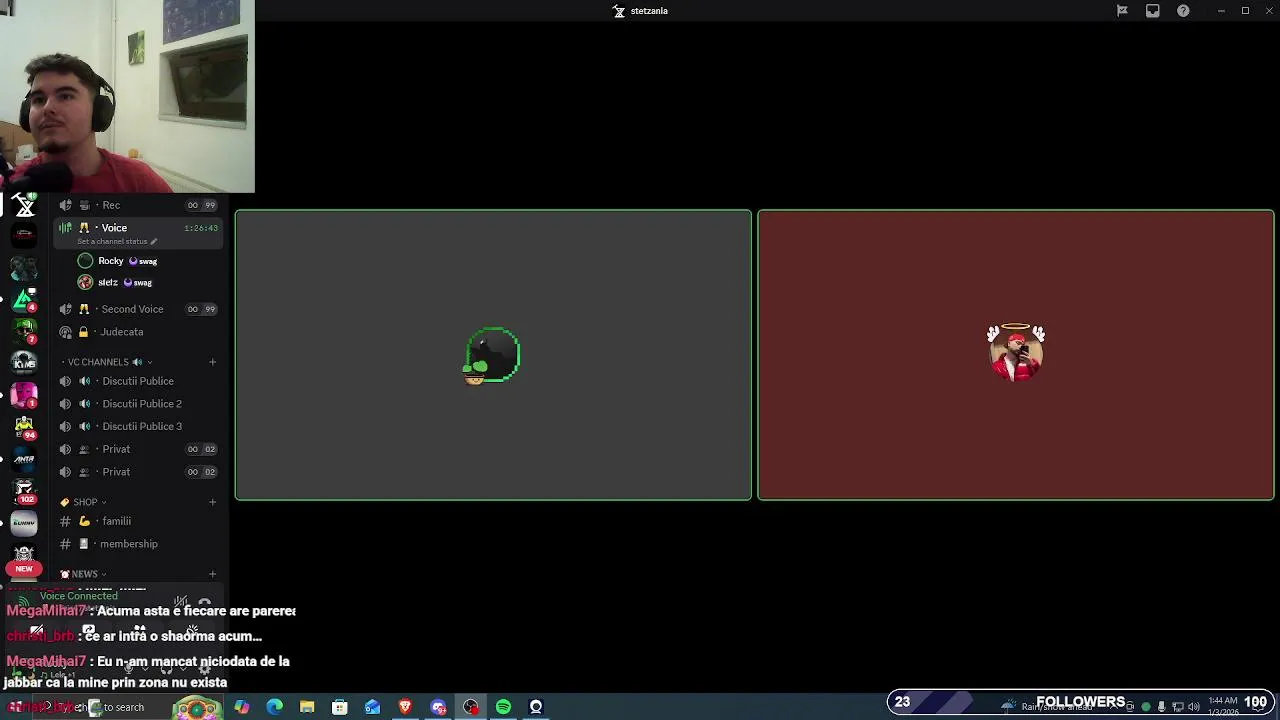The height and width of the screenshot is (720, 1280).
Task: Join the Rec voice channel
Action: pyautogui.click(x=138, y=205)
